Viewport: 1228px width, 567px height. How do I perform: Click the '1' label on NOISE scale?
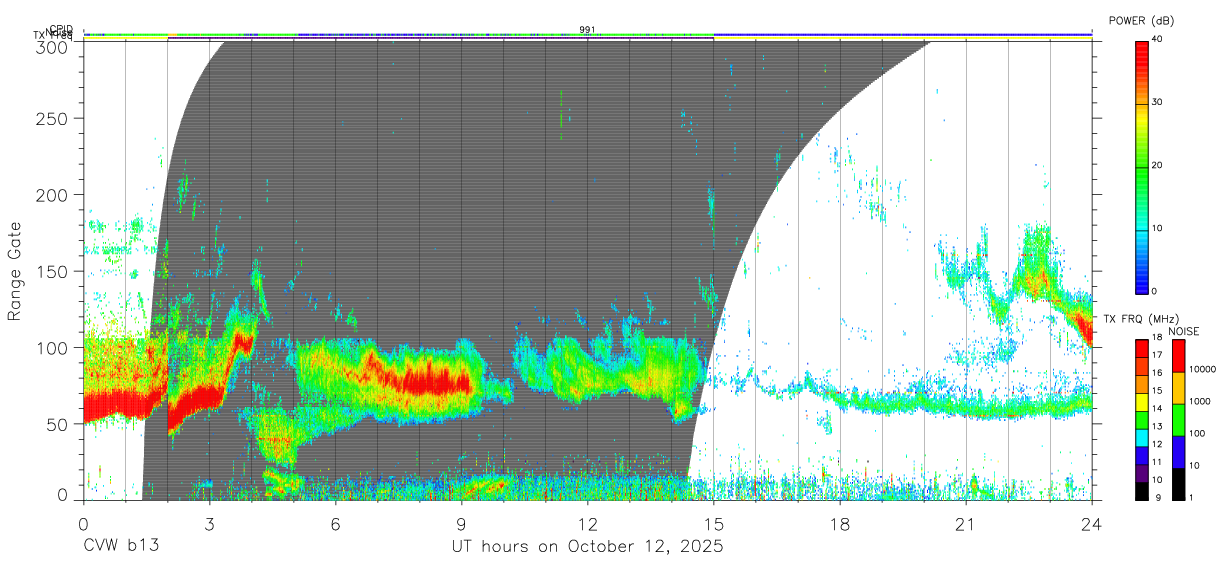1191,497
